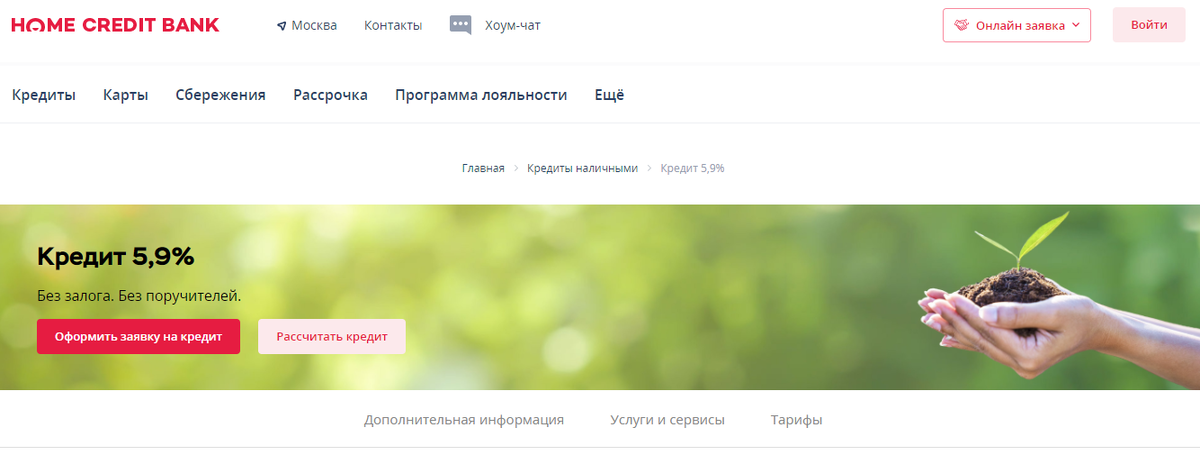Go to Кредиты наличными breadcrumb
Image resolution: width=1200 pixels, height=464 pixels.
coord(582,168)
